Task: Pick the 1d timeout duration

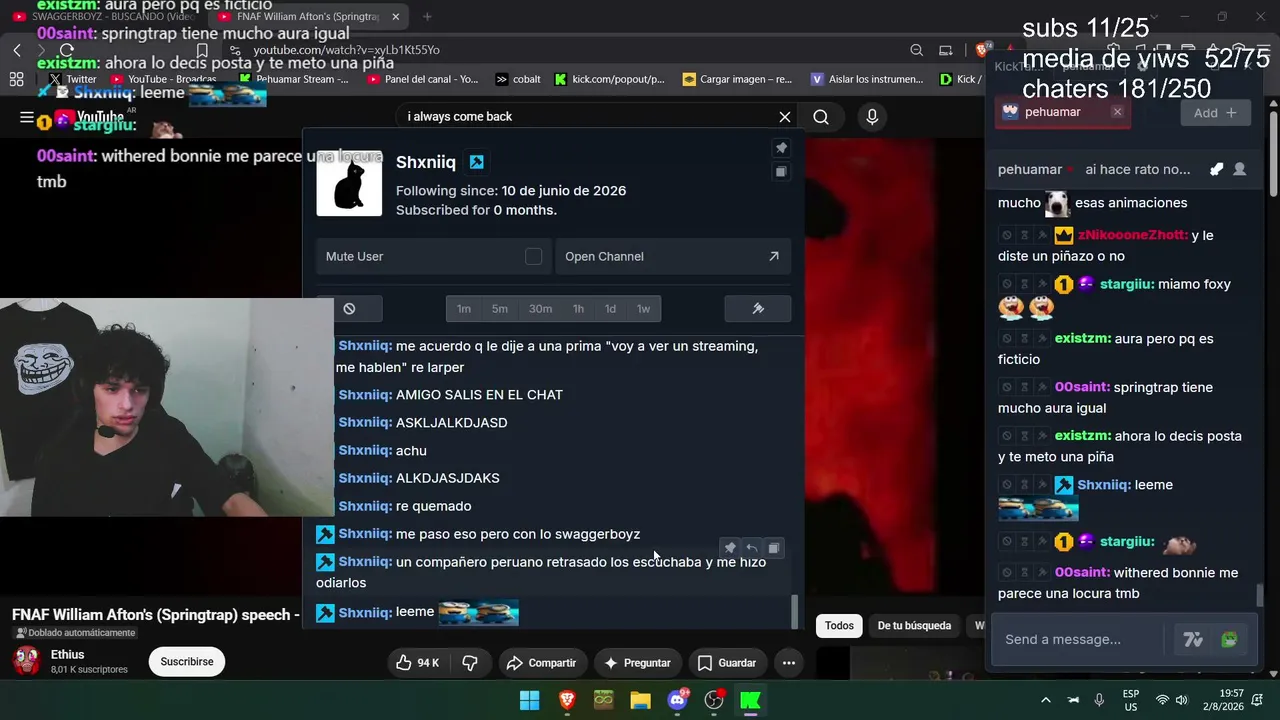Action: 610,308
